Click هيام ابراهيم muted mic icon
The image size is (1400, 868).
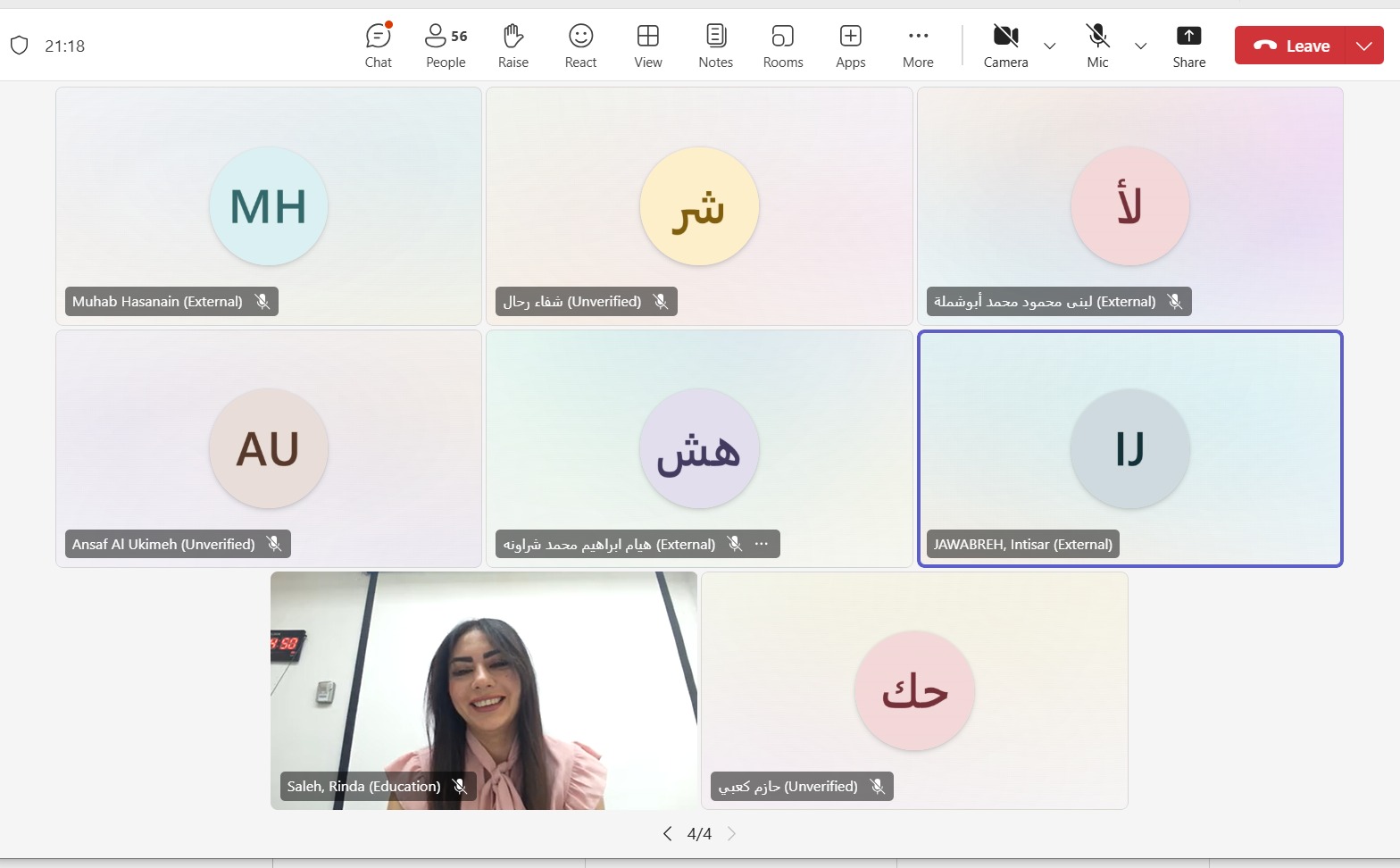(735, 544)
